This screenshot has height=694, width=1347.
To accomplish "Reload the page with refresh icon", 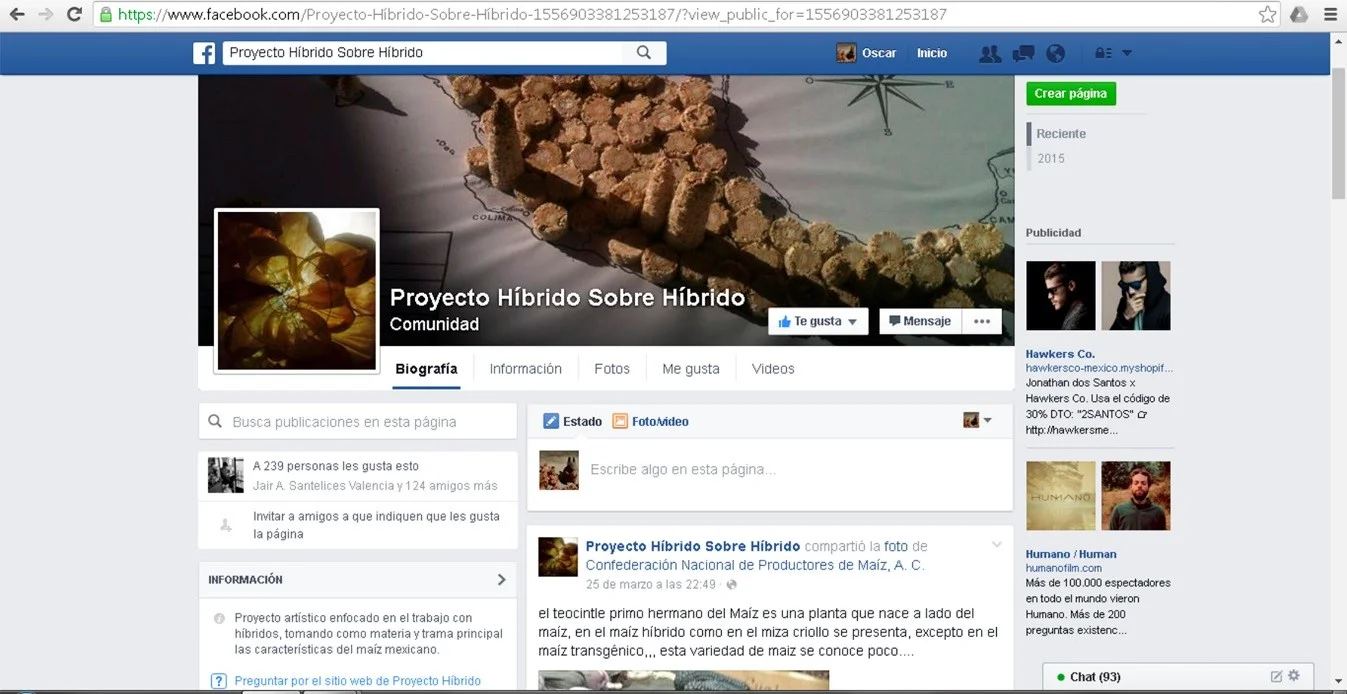I will tap(74, 14).
